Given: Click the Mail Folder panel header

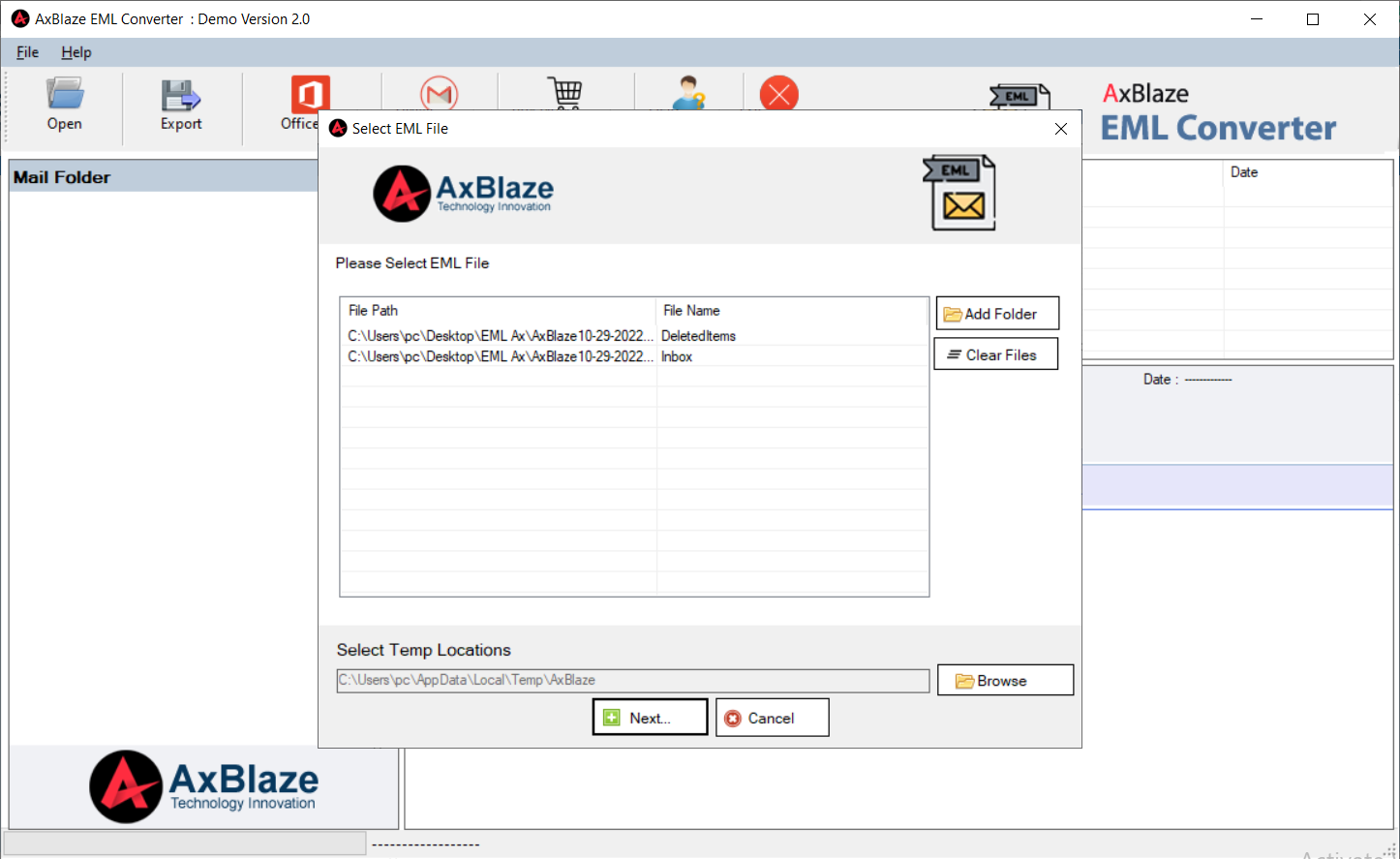Looking at the screenshot, I should coord(164,177).
